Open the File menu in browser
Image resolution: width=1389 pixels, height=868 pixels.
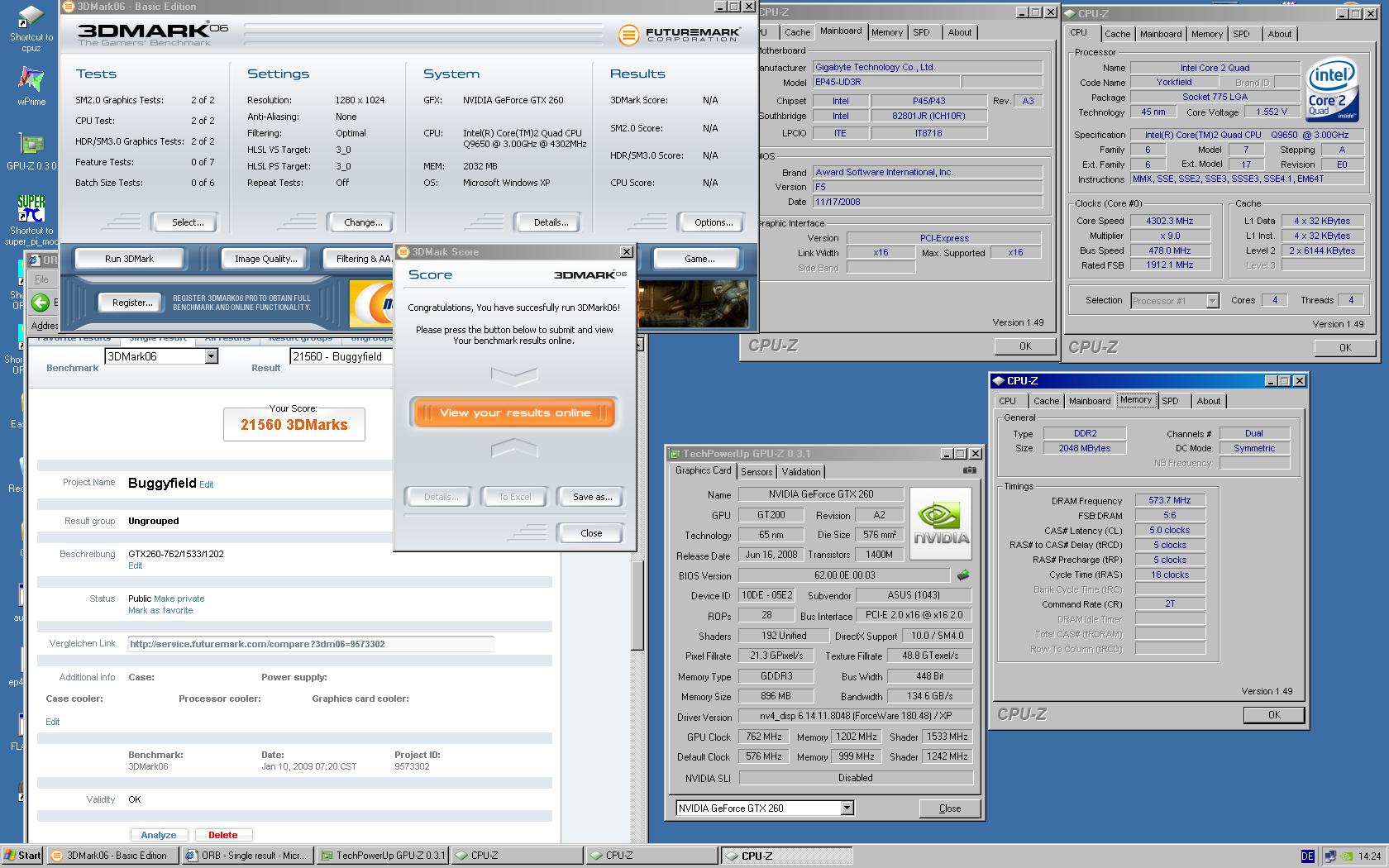click(41, 279)
